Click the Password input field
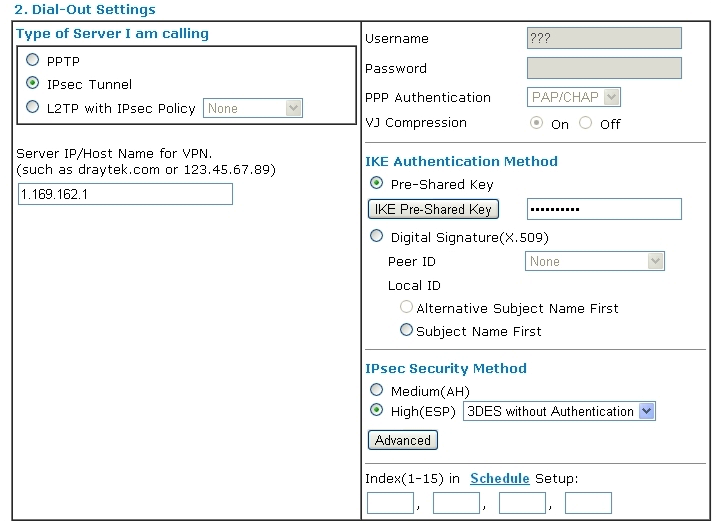This screenshot has width=726, height=523. [604, 68]
